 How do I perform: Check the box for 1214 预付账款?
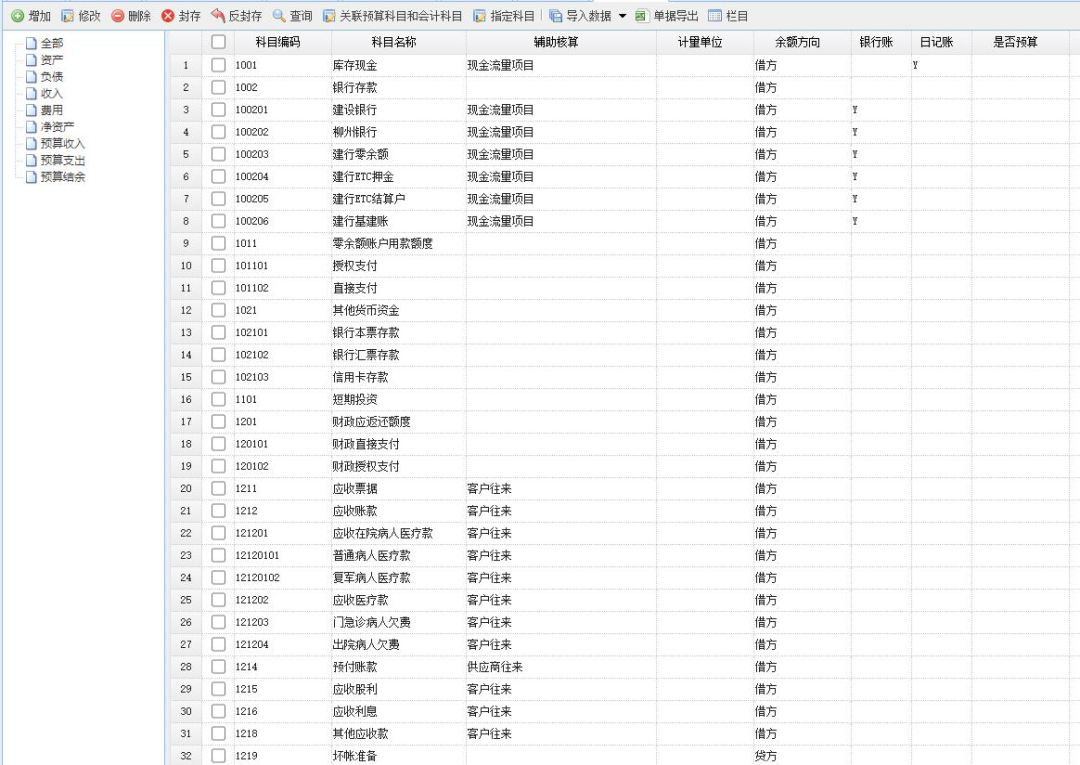tap(218, 667)
